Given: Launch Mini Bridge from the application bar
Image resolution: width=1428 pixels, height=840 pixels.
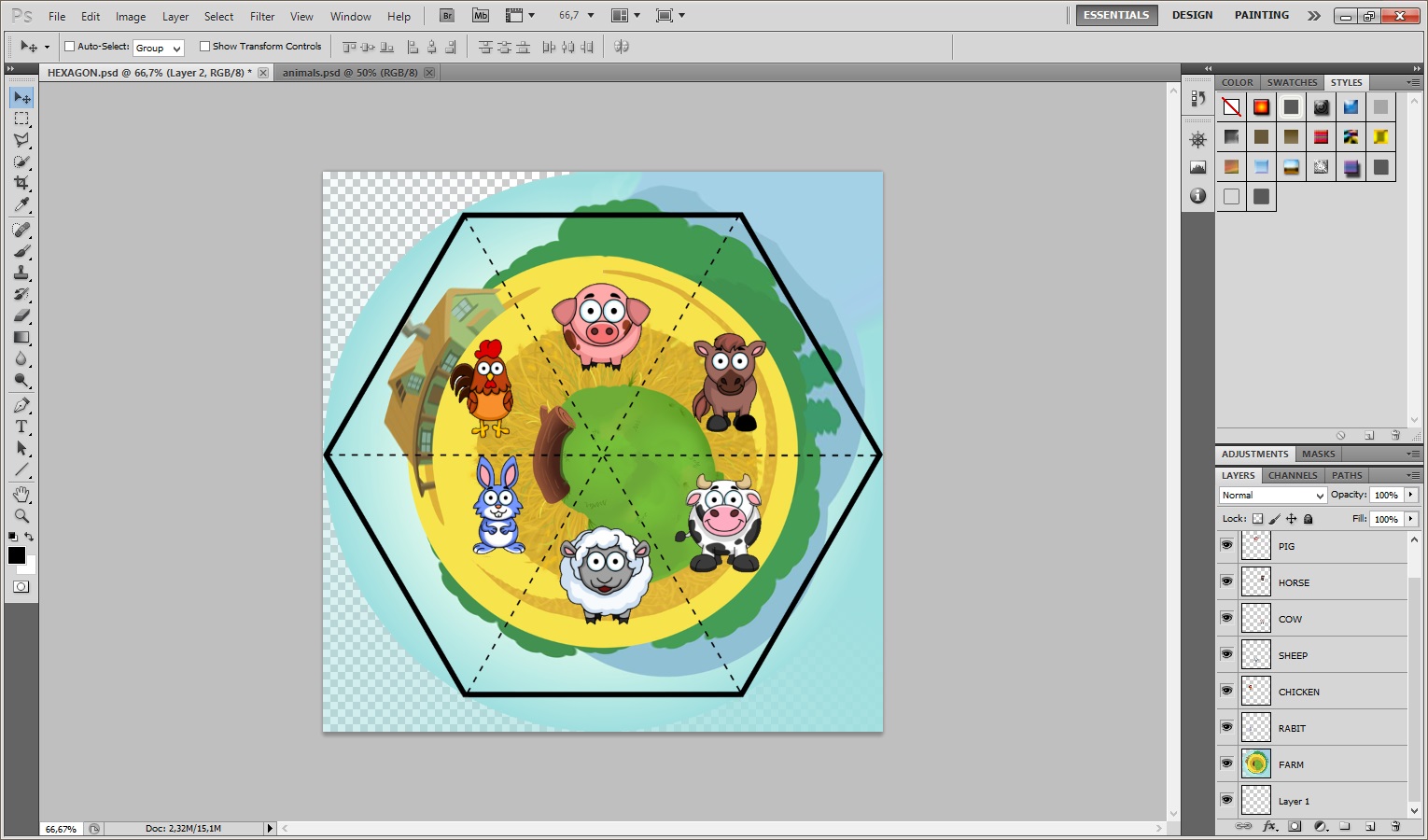Looking at the screenshot, I should [480, 16].
